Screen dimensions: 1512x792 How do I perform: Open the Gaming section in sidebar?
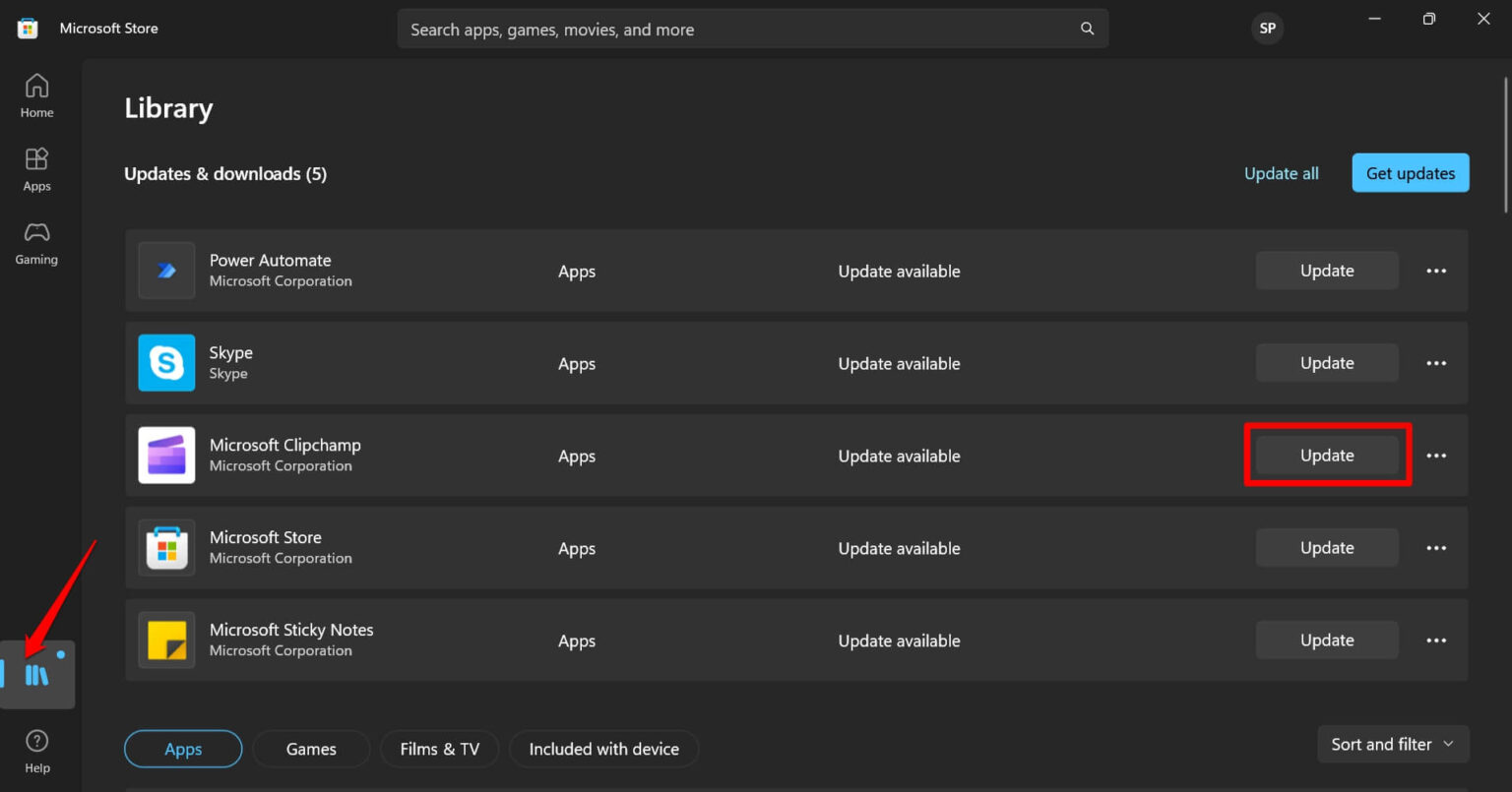click(36, 243)
